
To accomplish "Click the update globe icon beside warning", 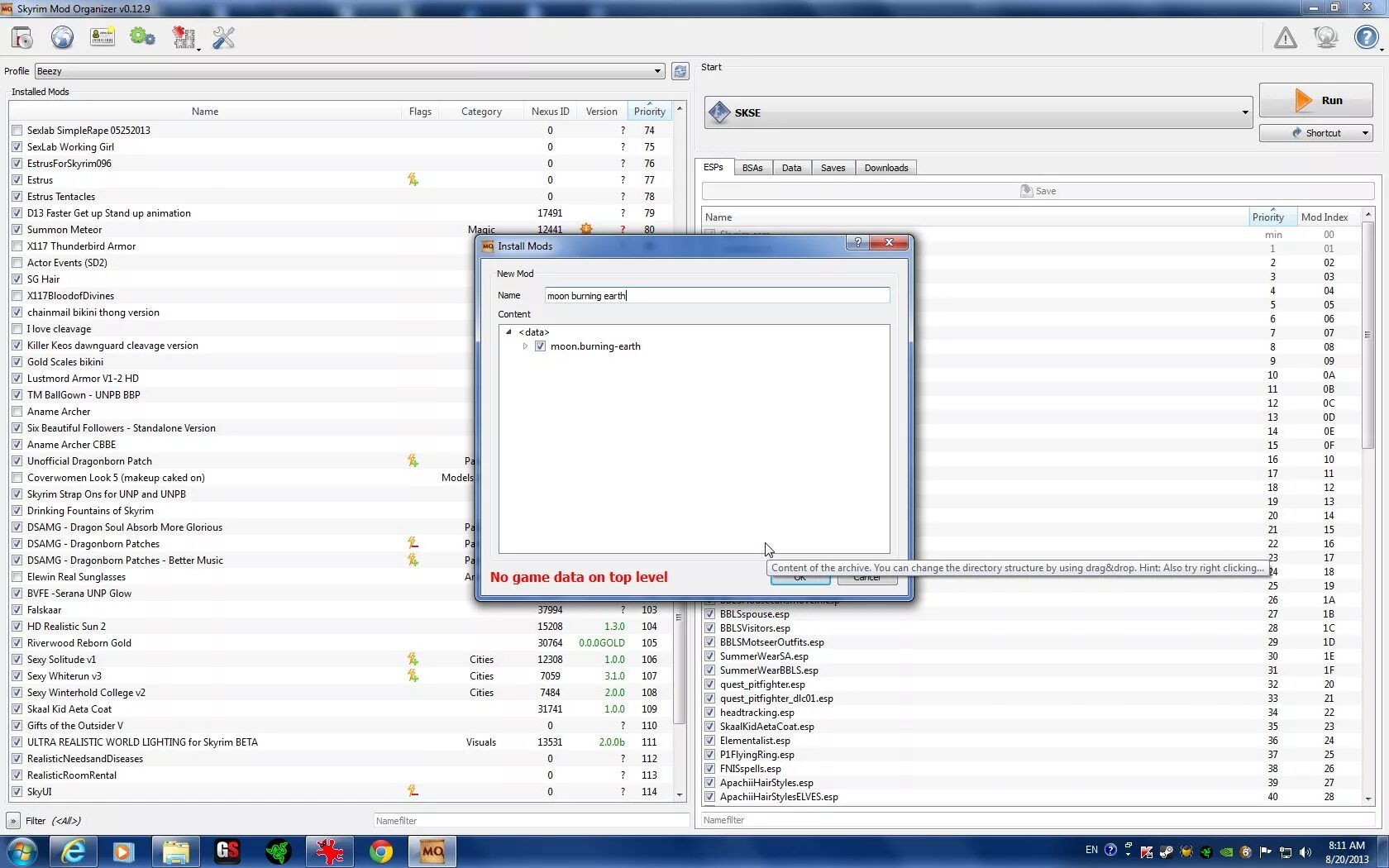I will (x=1325, y=37).
